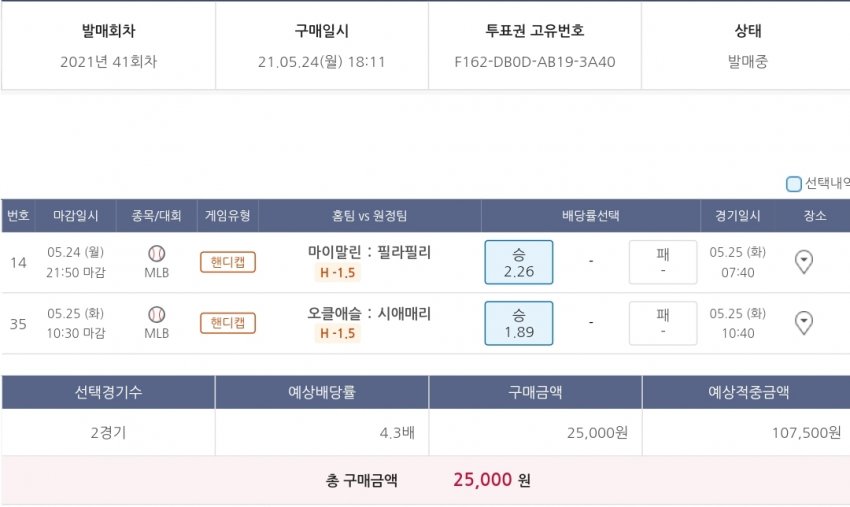Toggle the 선택내역 checkbox

(x=794, y=184)
